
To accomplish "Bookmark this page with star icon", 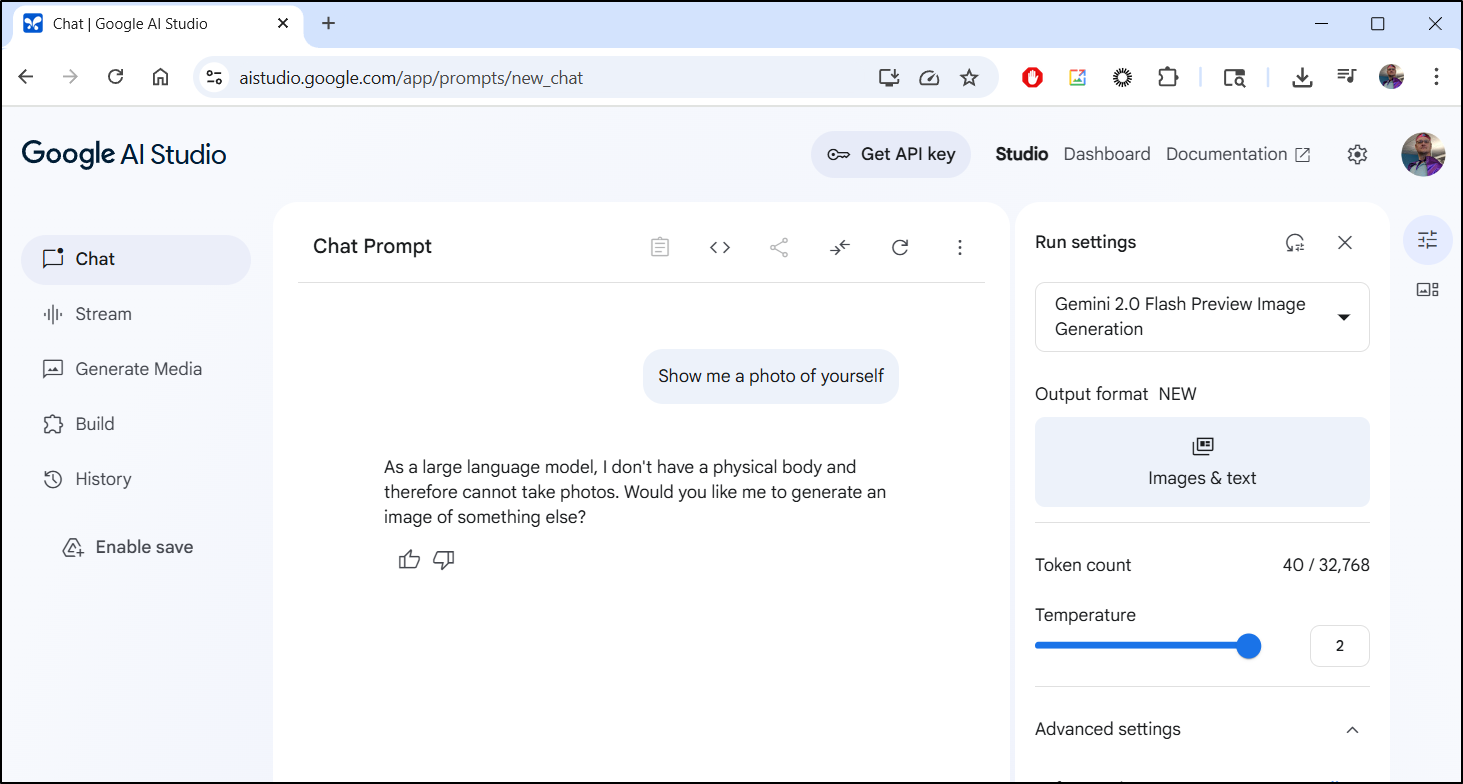I will pyautogui.click(x=969, y=77).
